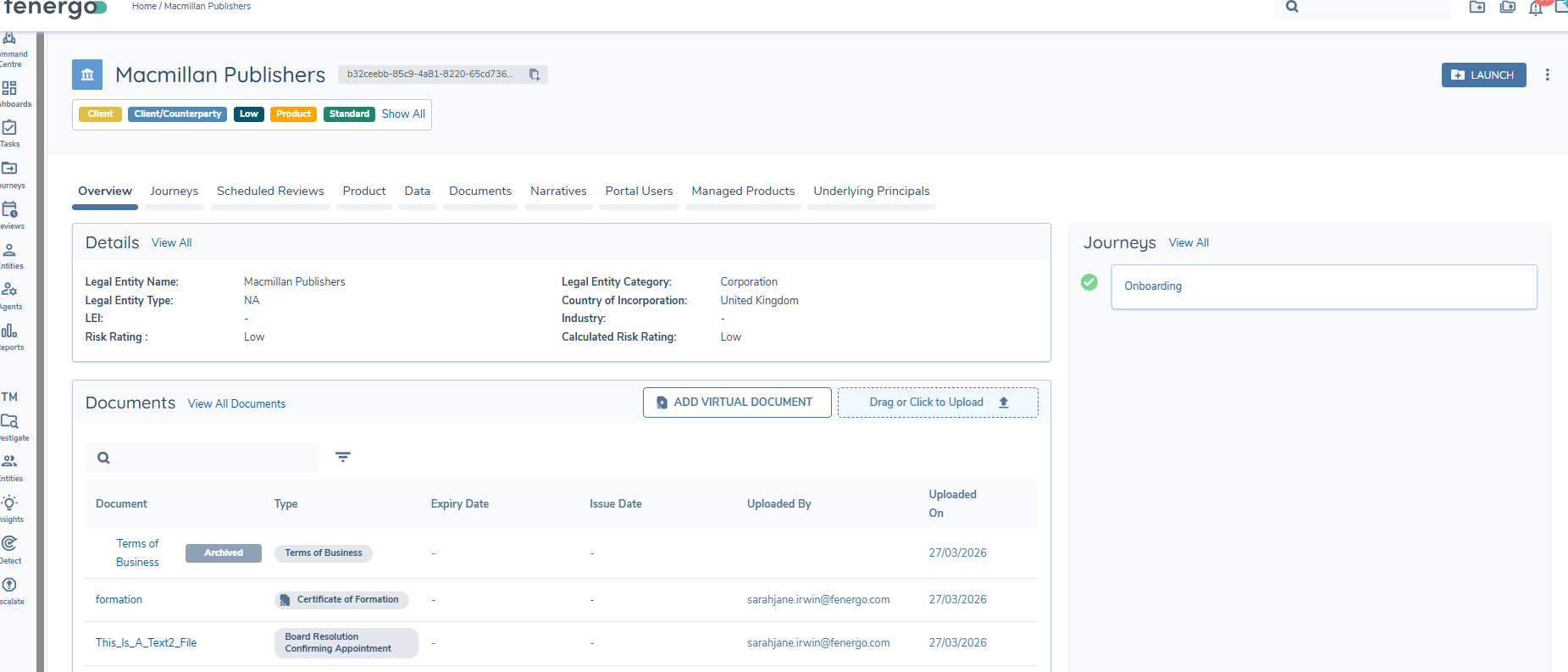Copy the entity ID to clipboard

535,75
